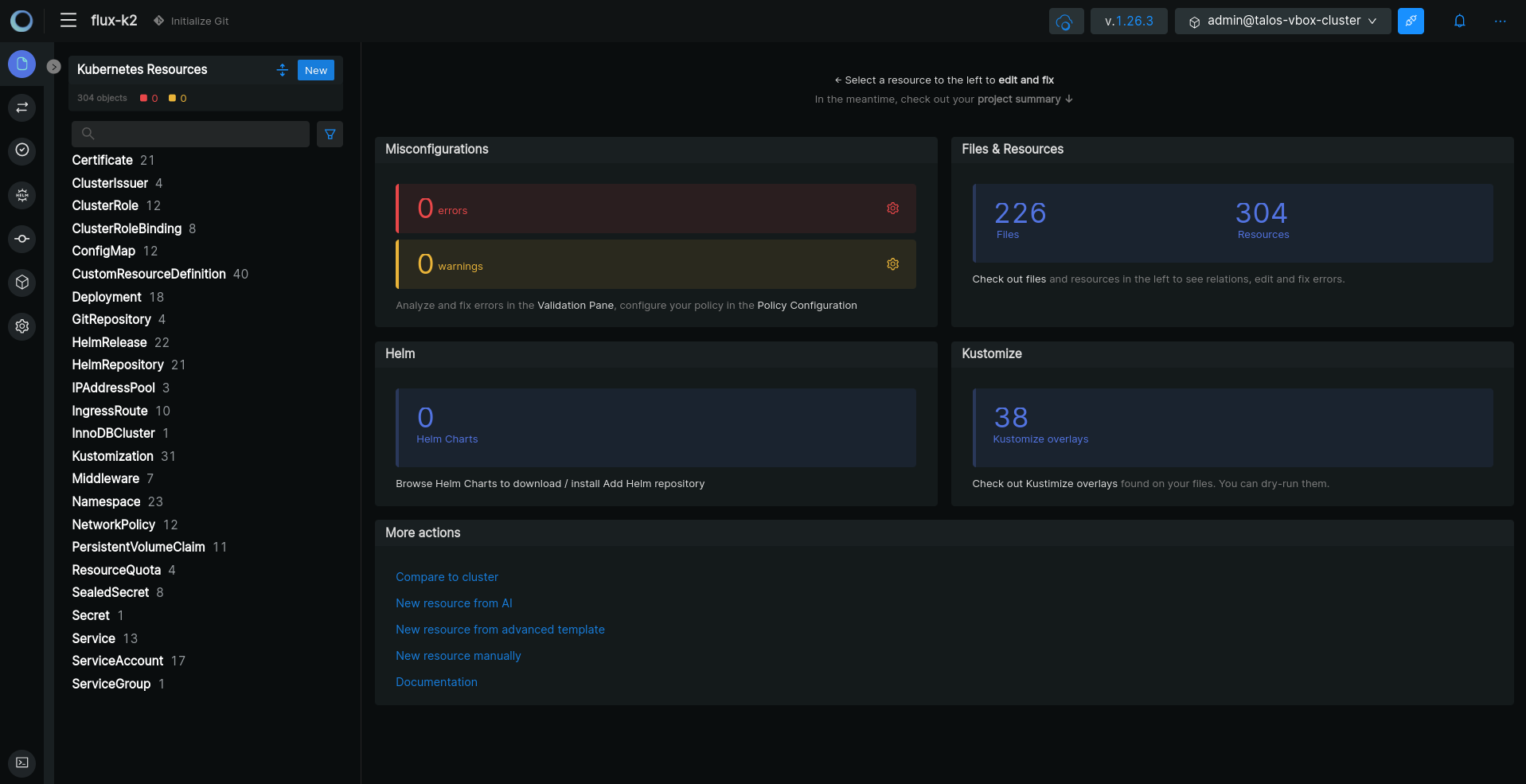Image resolution: width=1526 pixels, height=784 pixels.
Task: Open warning settings gear in Misconfigurations
Action: [x=893, y=264]
